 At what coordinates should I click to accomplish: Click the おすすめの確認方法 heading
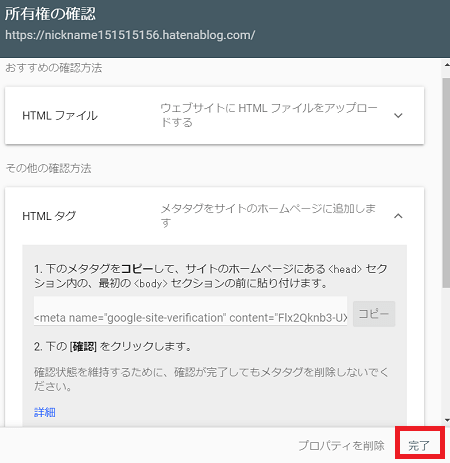click(54, 68)
